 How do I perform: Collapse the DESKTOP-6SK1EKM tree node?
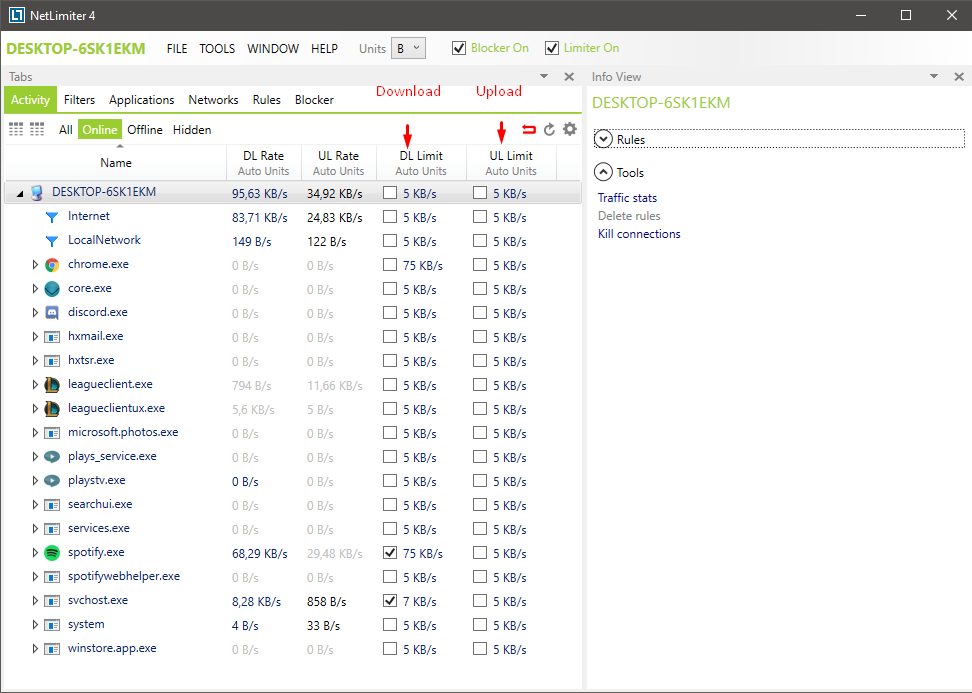20,194
